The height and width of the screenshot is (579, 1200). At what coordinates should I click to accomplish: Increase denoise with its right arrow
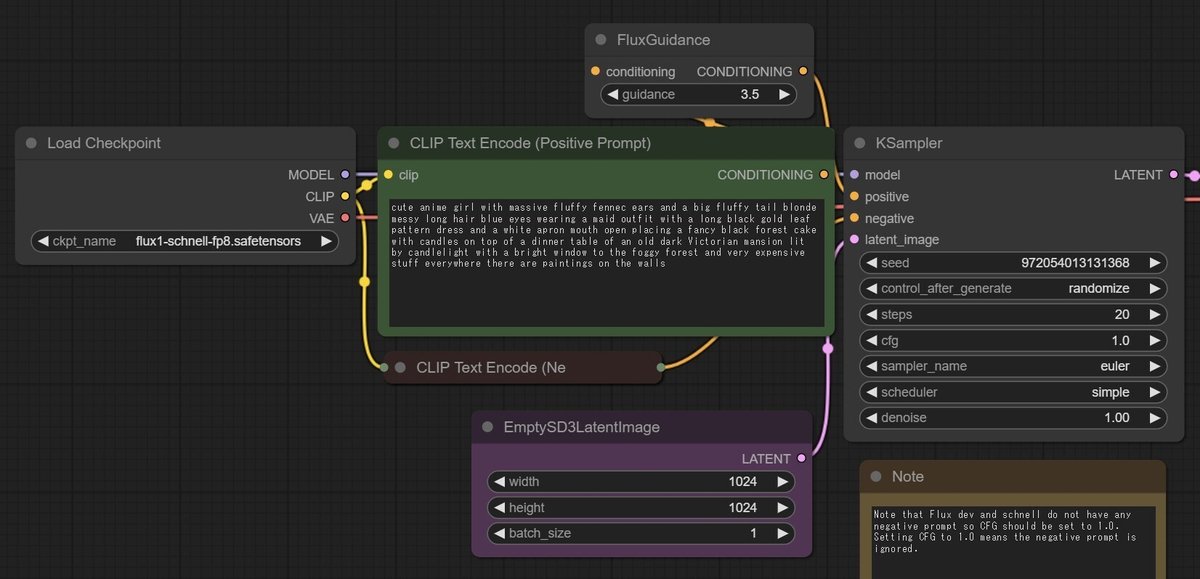(x=1154, y=417)
